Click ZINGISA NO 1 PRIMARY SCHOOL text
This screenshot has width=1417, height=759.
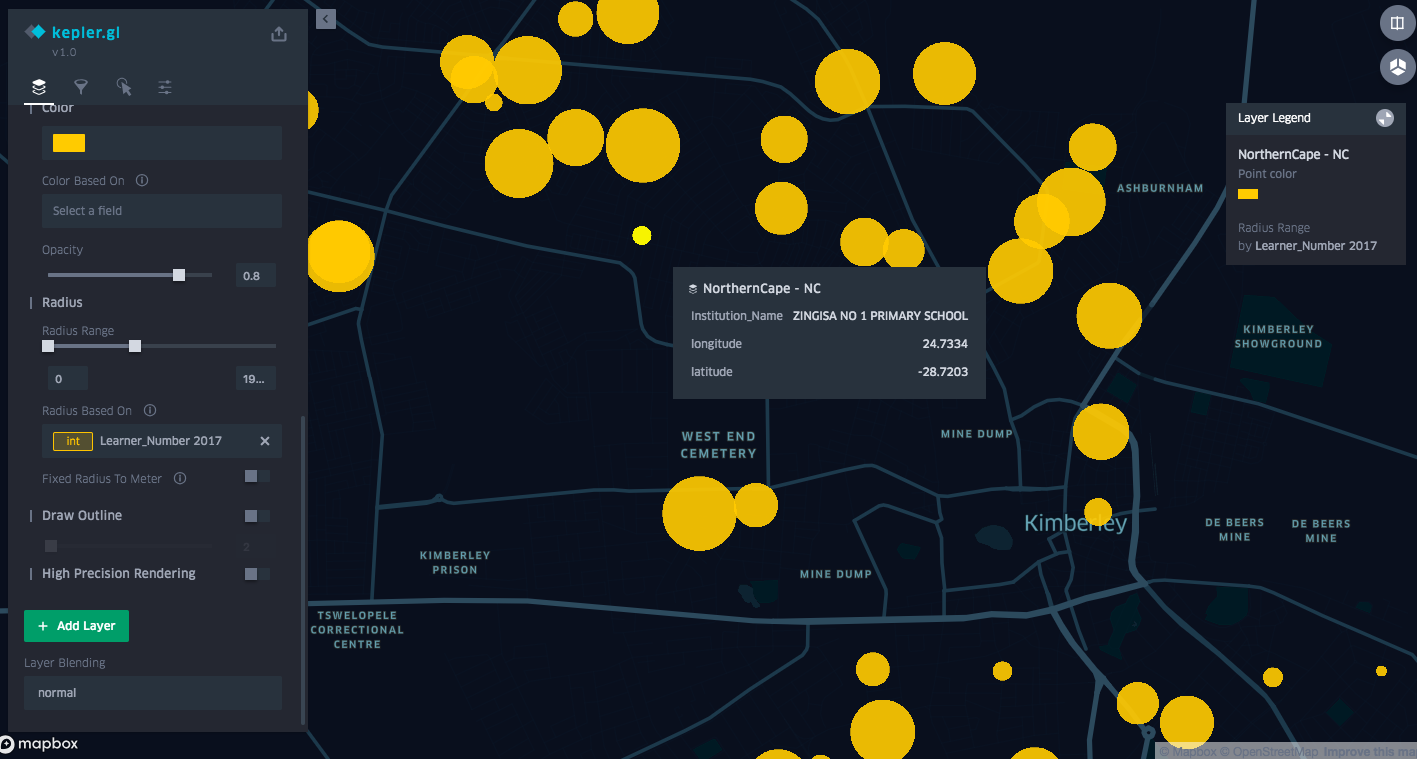880,316
